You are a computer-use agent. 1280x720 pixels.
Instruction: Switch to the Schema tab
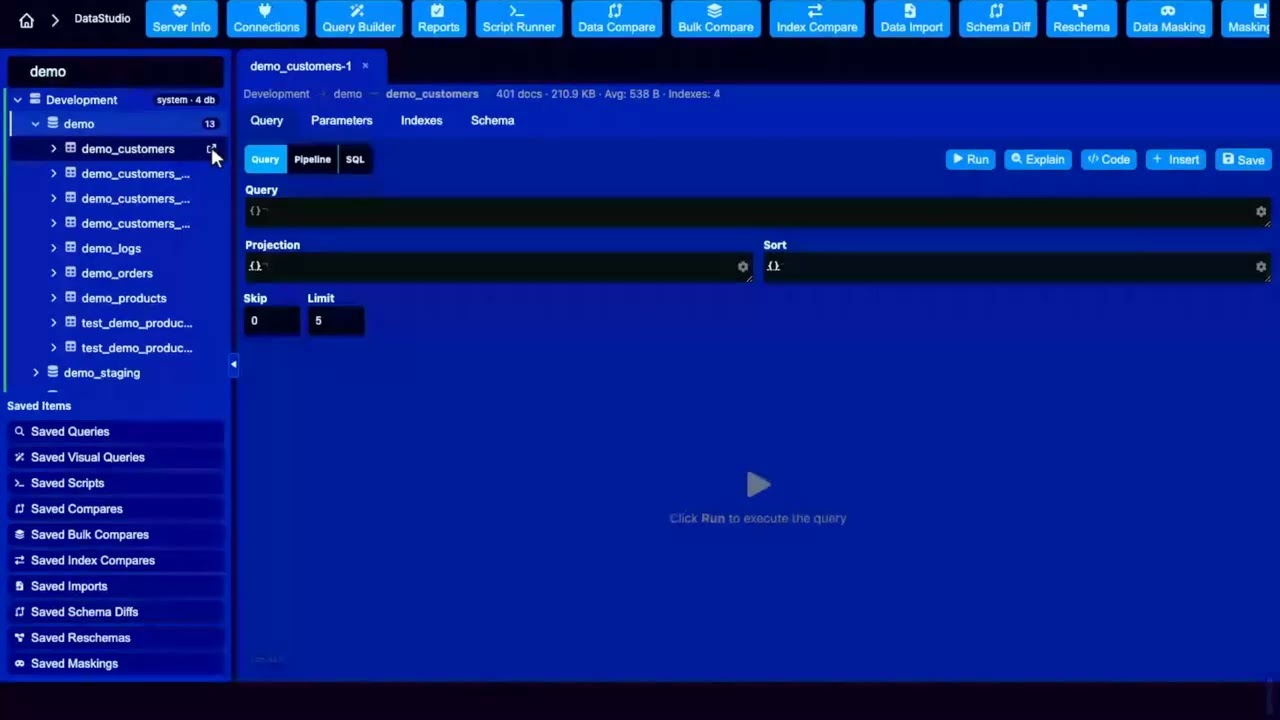click(x=492, y=120)
